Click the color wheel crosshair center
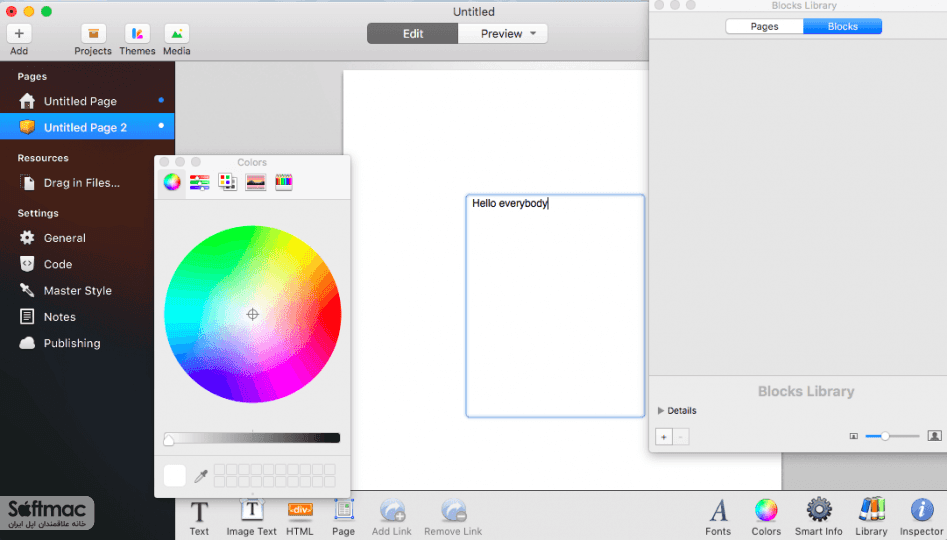947x540 pixels. (252, 314)
